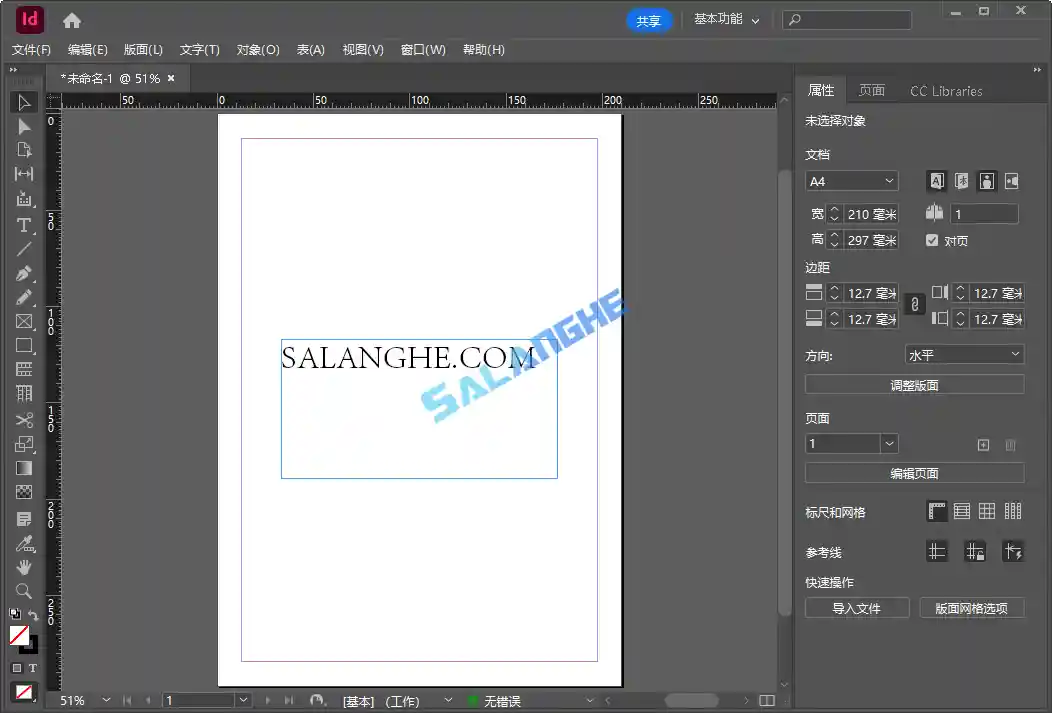Select the Hand tool

[x=24, y=567]
